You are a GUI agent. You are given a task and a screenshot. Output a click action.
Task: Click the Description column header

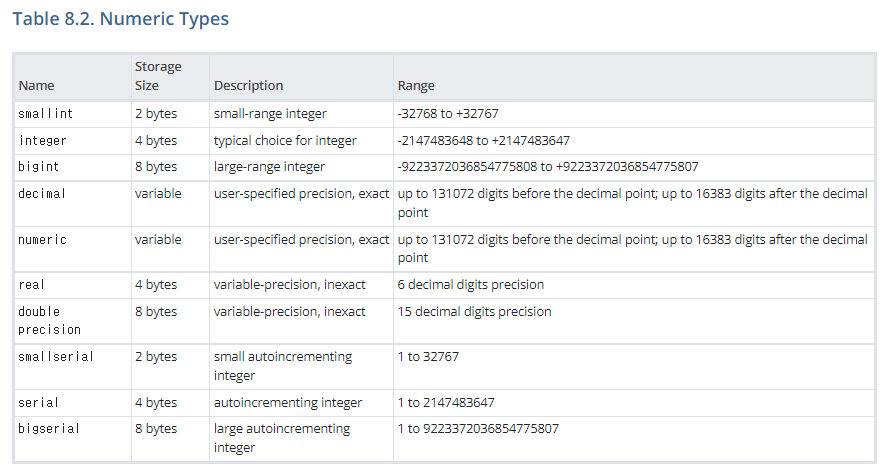(x=248, y=85)
